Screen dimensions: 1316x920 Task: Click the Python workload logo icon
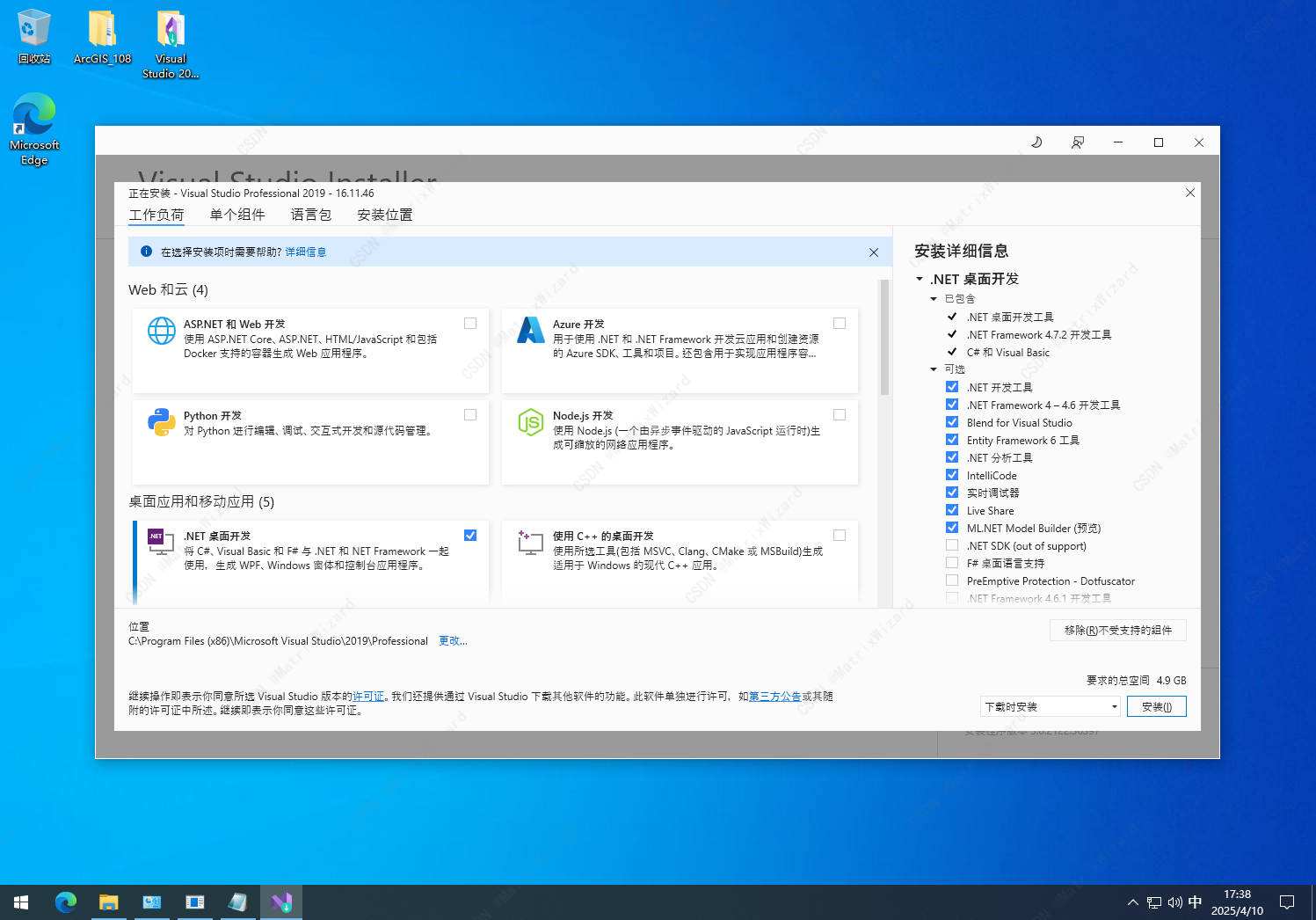point(162,422)
